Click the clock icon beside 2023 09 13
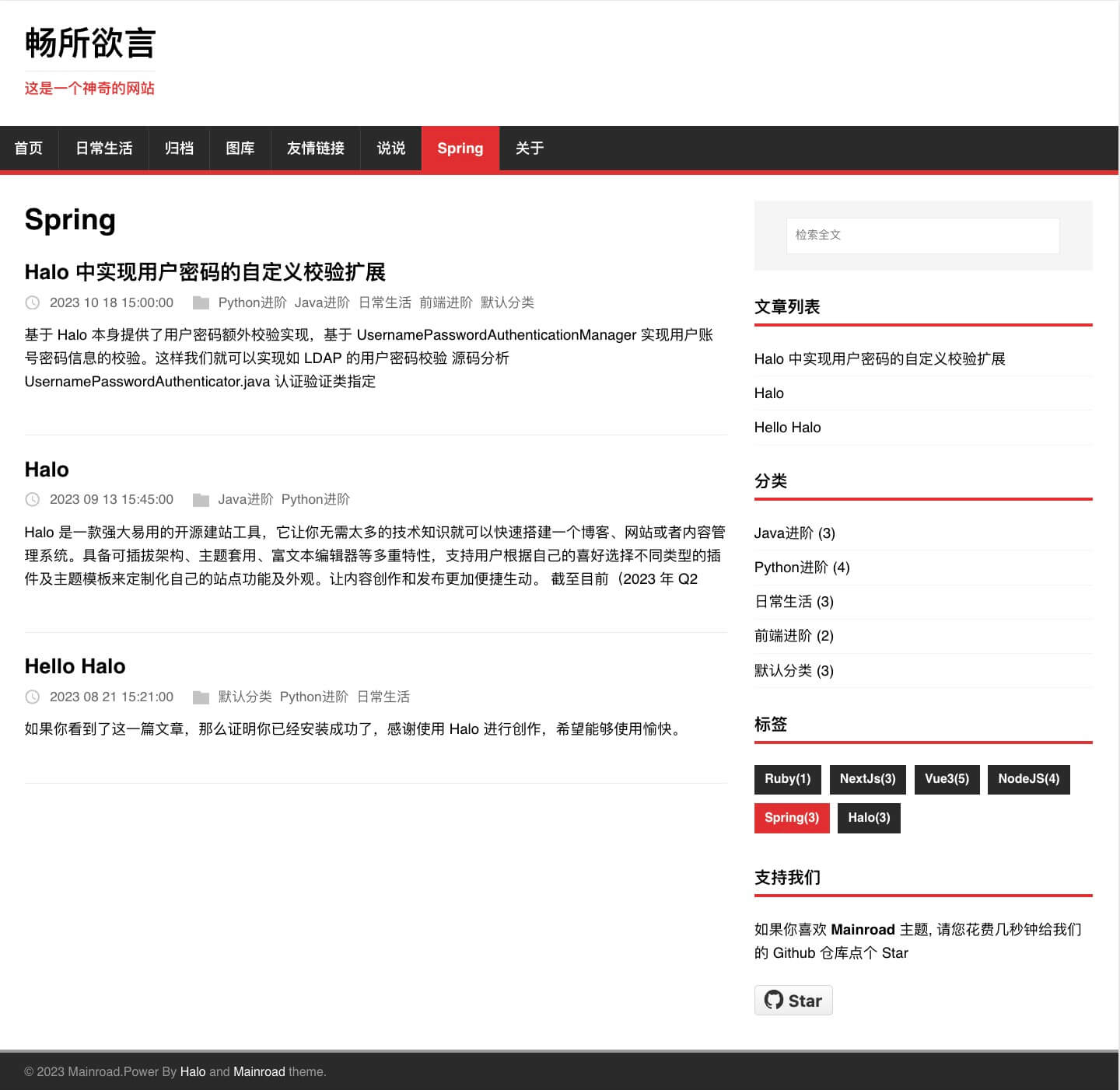Image resolution: width=1120 pixels, height=1090 pixels. pos(33,499)
